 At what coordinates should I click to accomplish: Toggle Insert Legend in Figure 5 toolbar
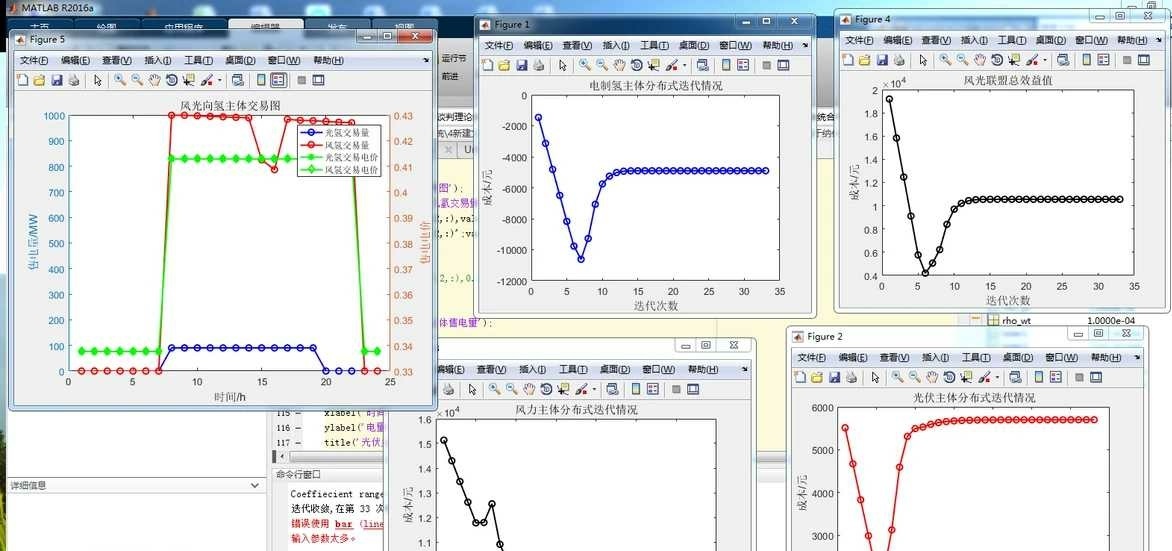point(279,80)
